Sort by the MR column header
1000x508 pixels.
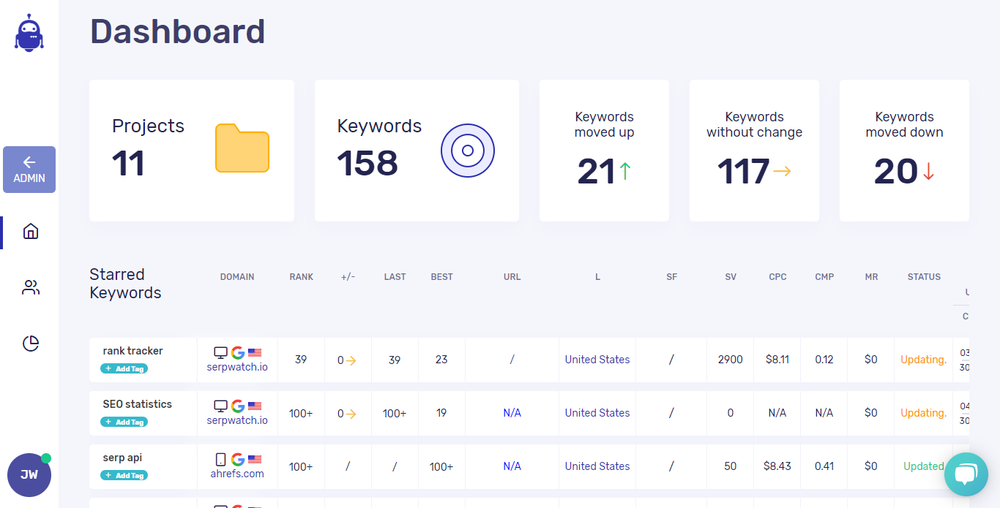point(871,277)
